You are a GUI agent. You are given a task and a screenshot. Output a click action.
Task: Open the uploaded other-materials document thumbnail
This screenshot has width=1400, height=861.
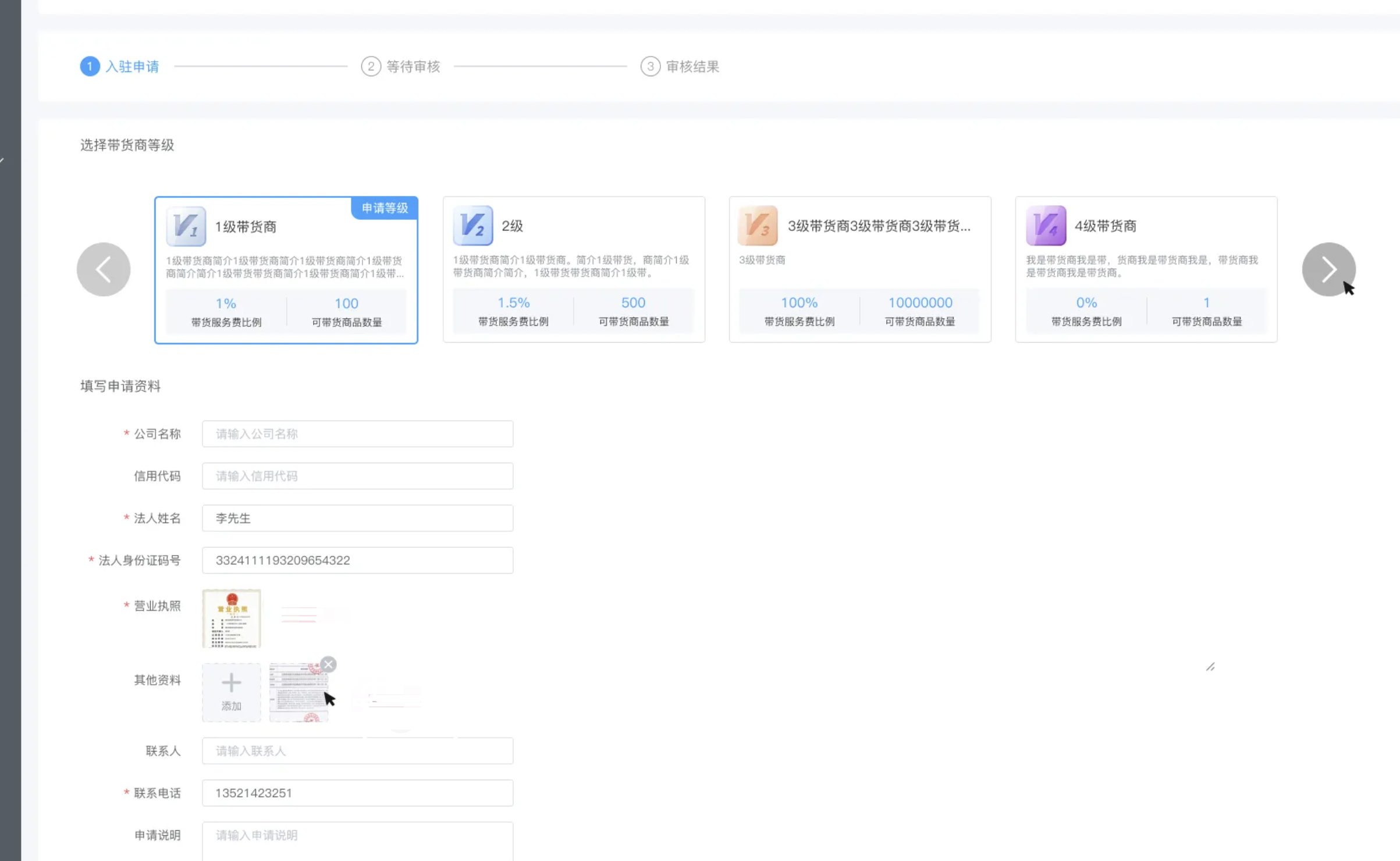point(297,693)
